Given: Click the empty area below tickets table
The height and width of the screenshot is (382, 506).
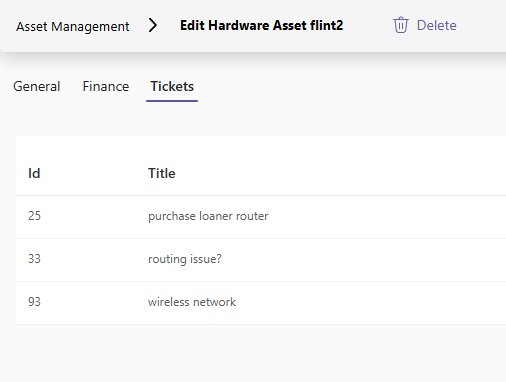Looking at the screenshot, I should point(253,353).
